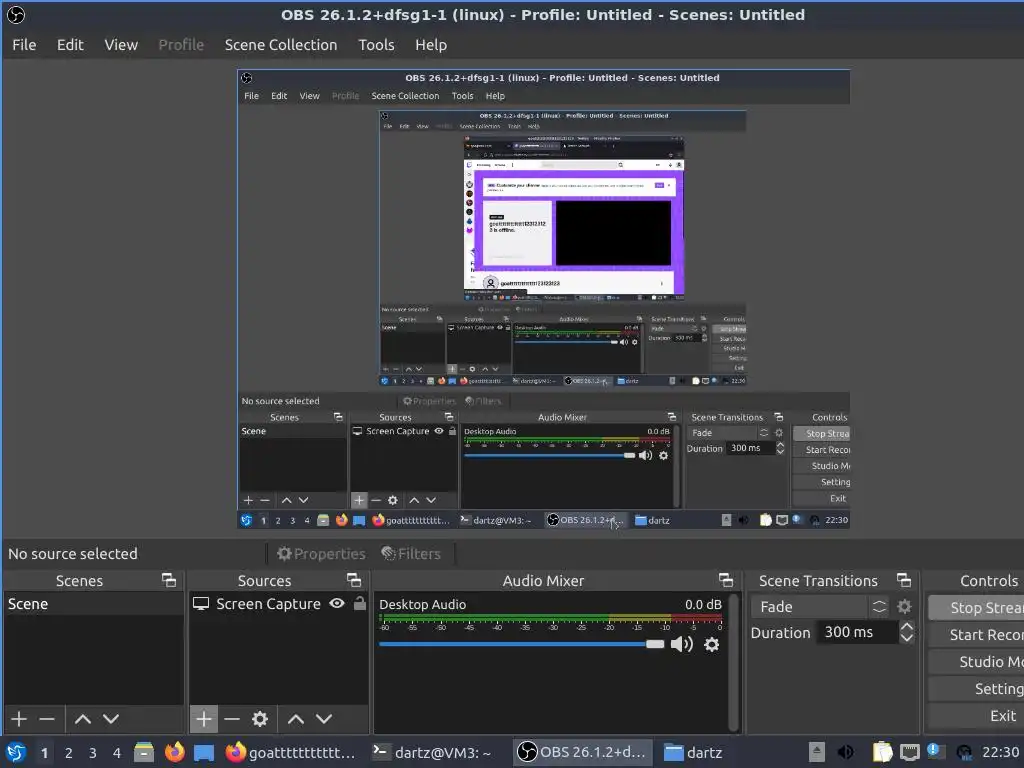
Task: Click the taskbar clock showing 22:30
Action: click(1000, 752)
